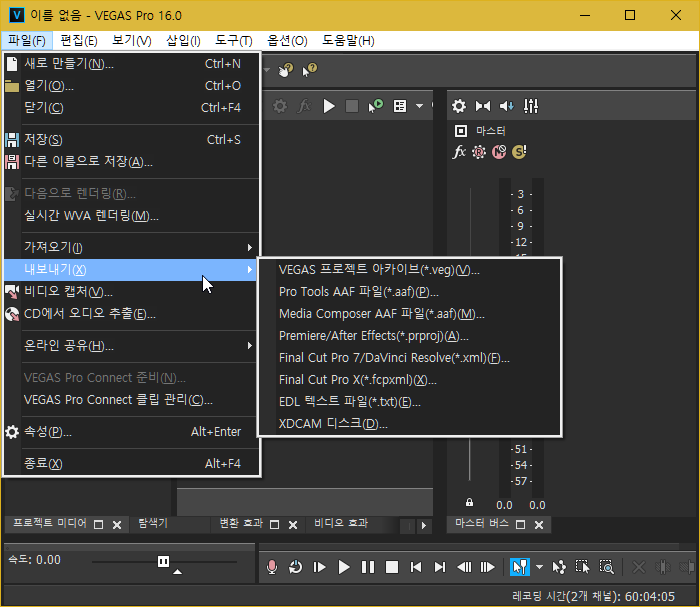The image size is (700, 607).
Task: Toggle the fader lock icon below the meter
Action: coord(469,503)
